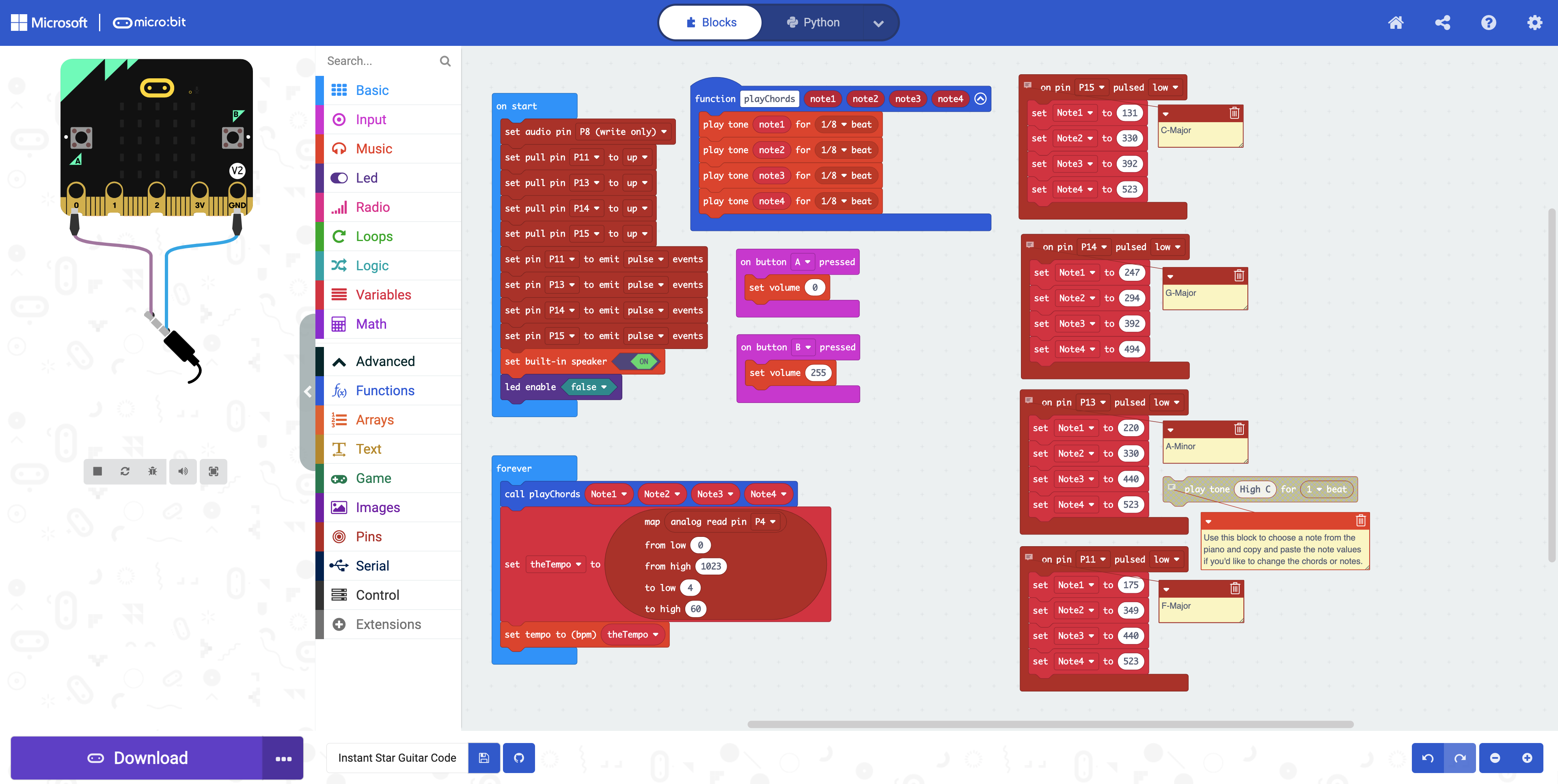Screen dimensions: 1558x784
Task: Create GitHub repository via GitHub icon
Action: pyautogui.click(x=519, y=758)
